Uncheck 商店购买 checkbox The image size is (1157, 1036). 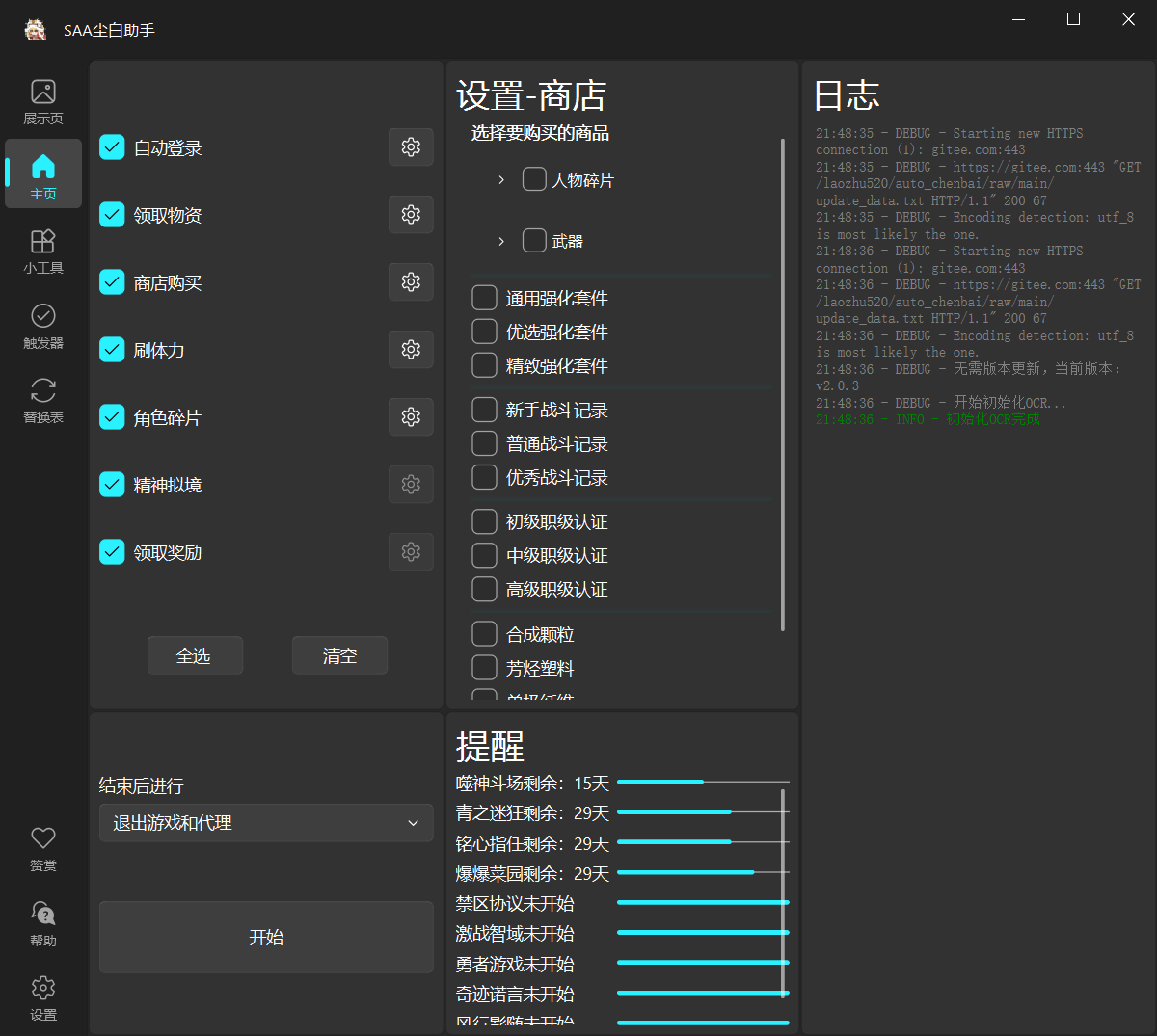click(x=112, y=282)
